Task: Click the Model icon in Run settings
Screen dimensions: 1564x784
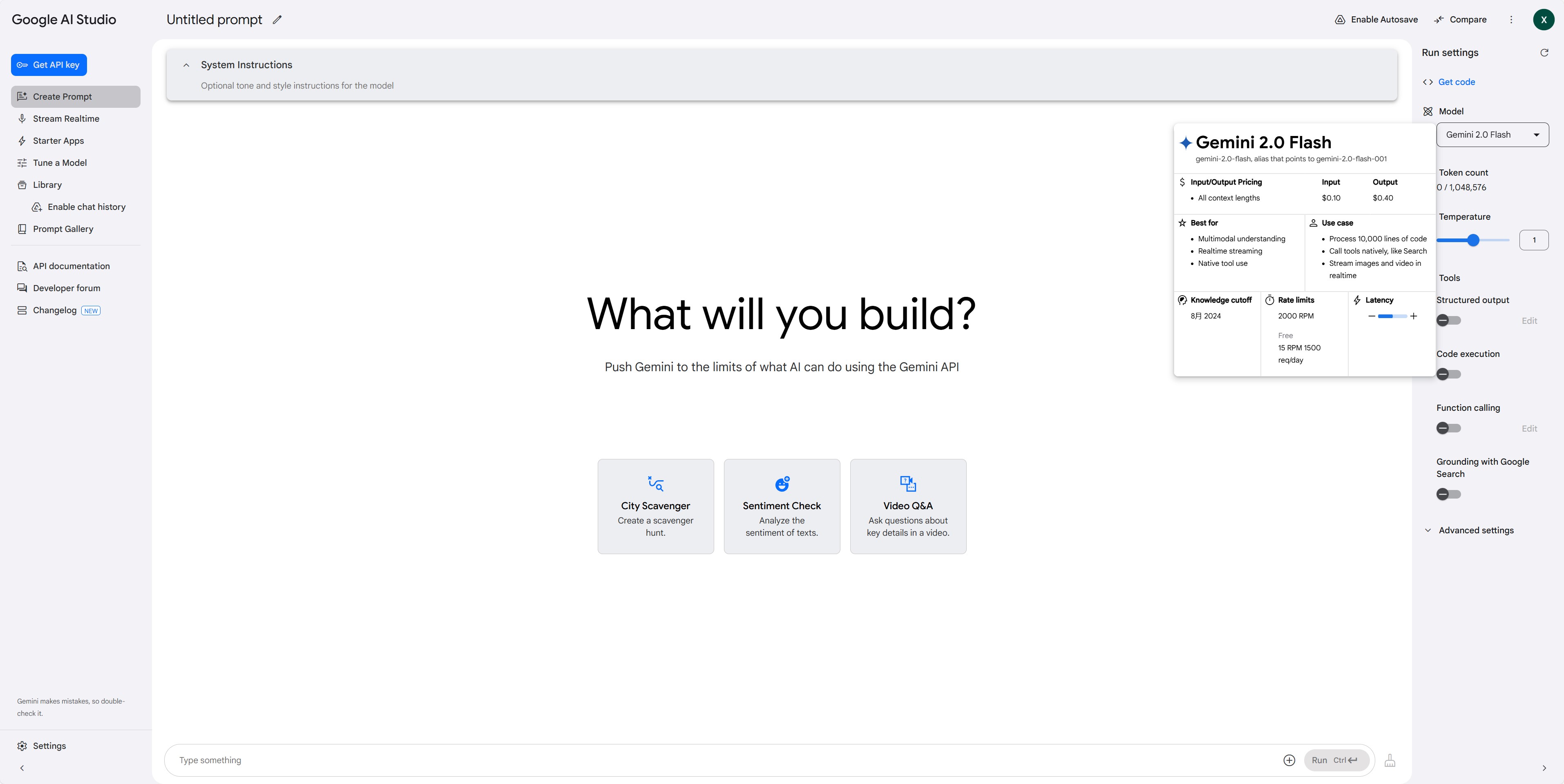Action: click(x=1428, y=111)
